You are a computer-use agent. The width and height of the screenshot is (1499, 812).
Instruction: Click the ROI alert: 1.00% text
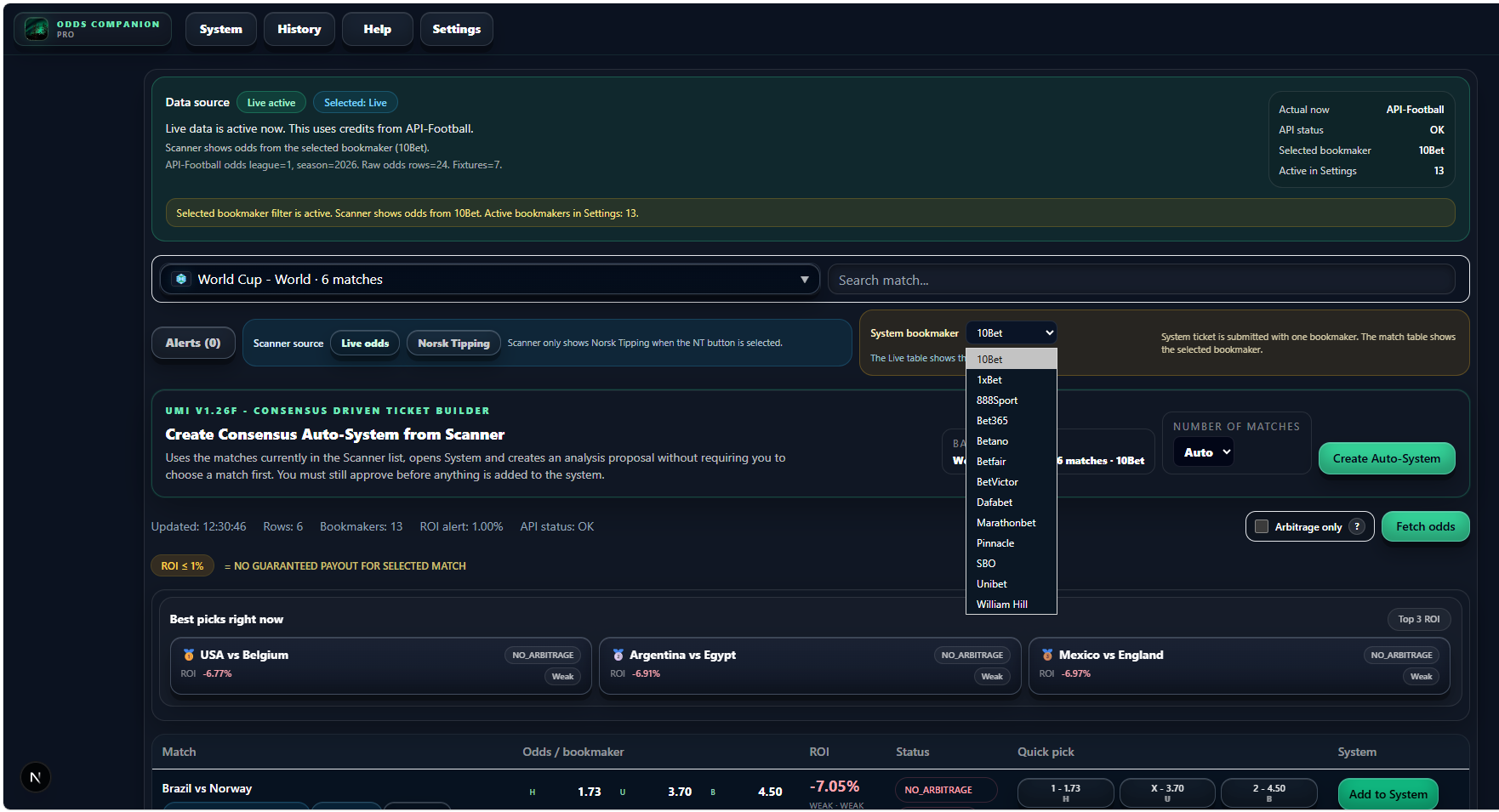(461, 527)
